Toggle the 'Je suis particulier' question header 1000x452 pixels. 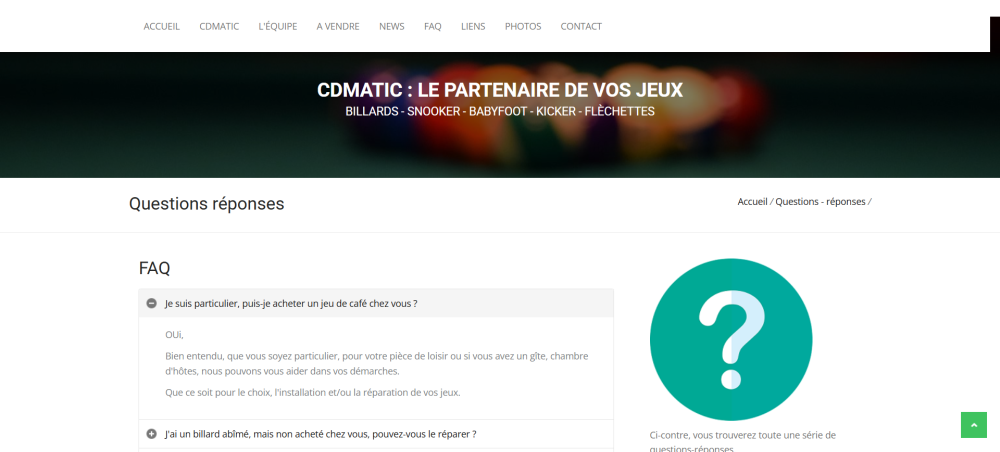(x=291, y=303)
